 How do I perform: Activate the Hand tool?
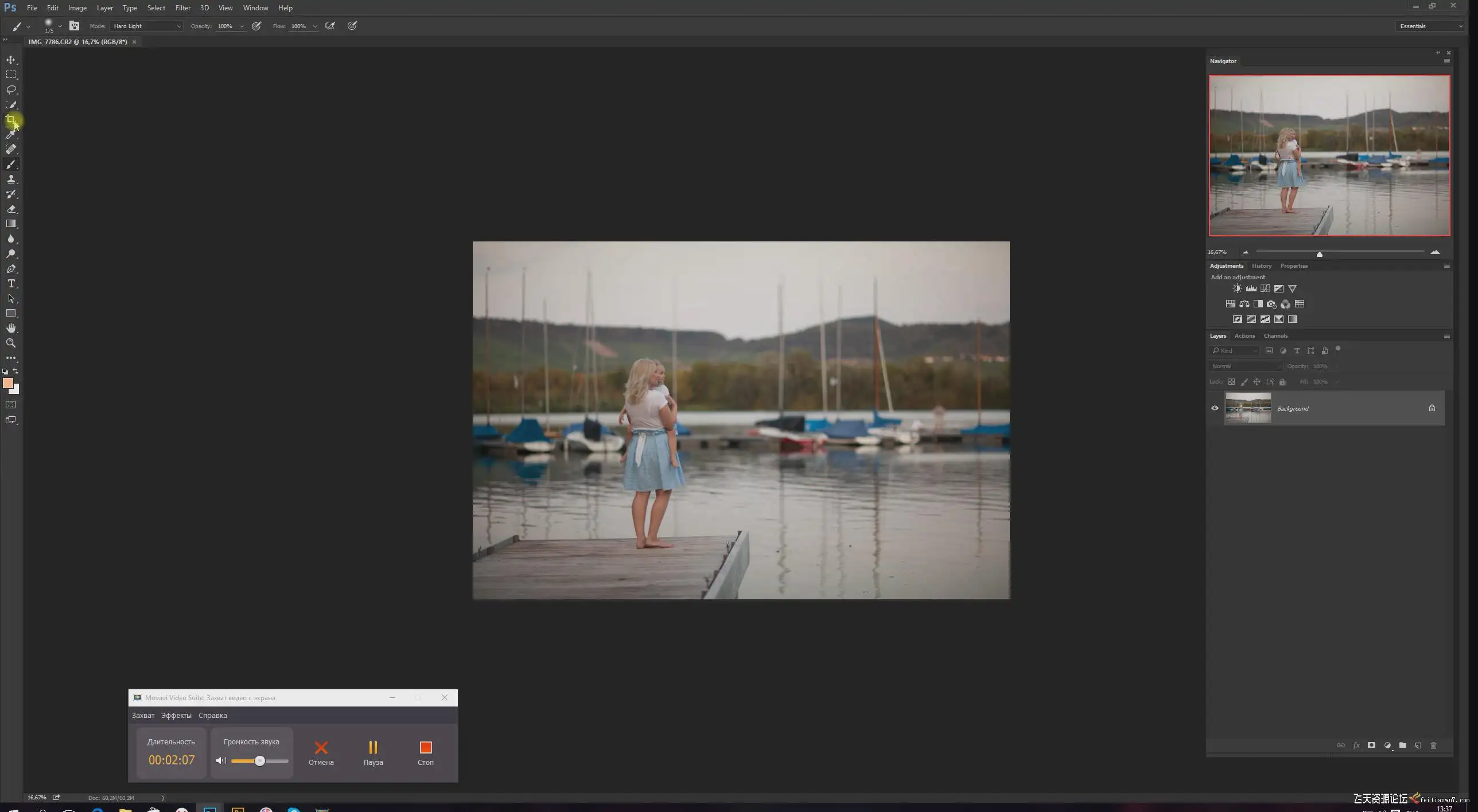[11, 328]
